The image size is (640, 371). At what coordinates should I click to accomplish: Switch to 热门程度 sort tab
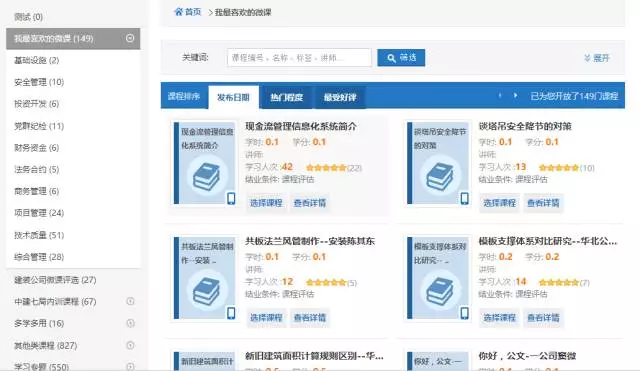click(287, 98)
